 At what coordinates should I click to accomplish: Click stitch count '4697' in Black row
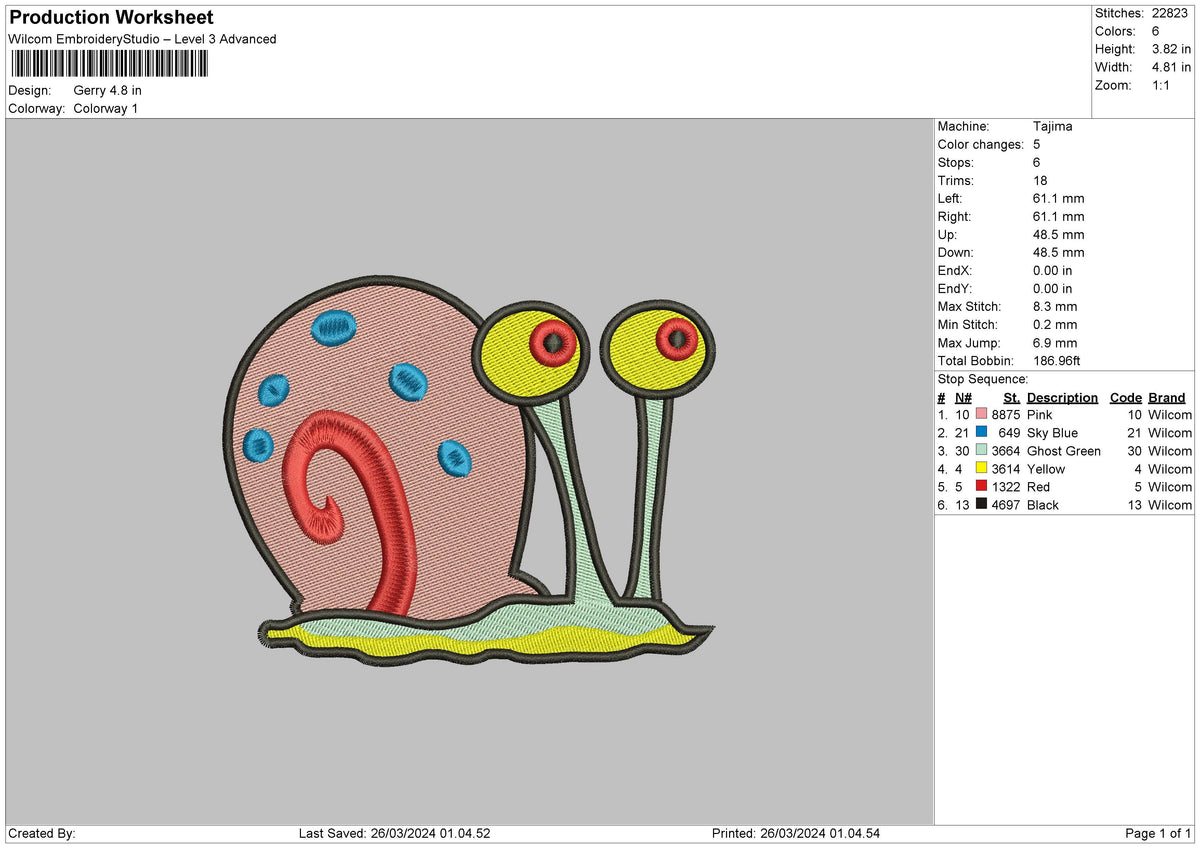(x=1006, y=505)
